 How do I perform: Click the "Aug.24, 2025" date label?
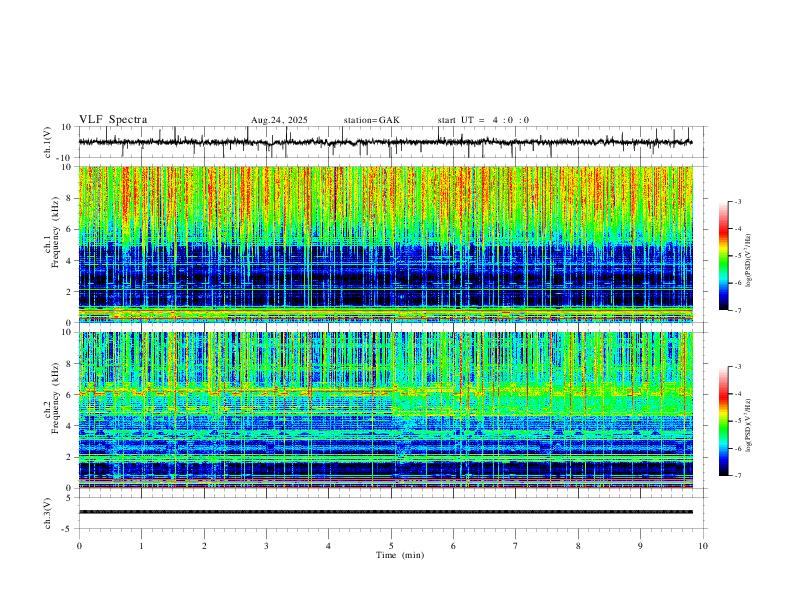point(279,120)
